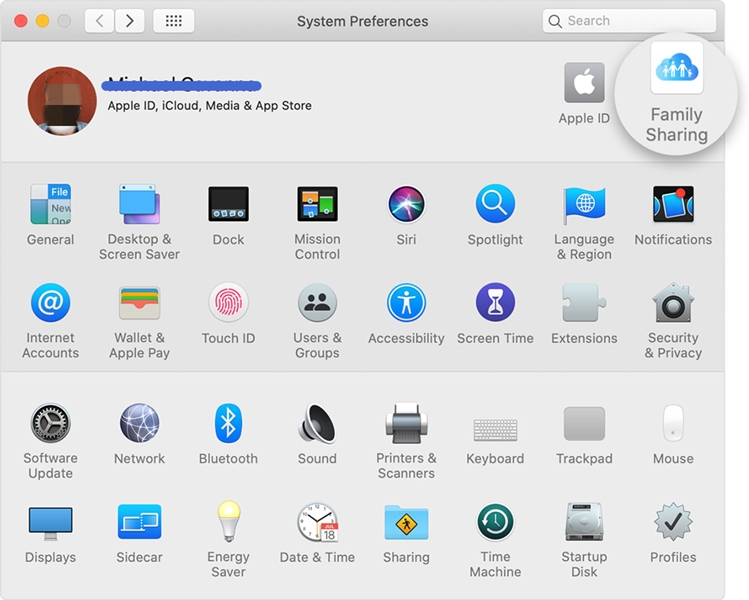
Task: Click the user profile picture
Action: (62, 101)
